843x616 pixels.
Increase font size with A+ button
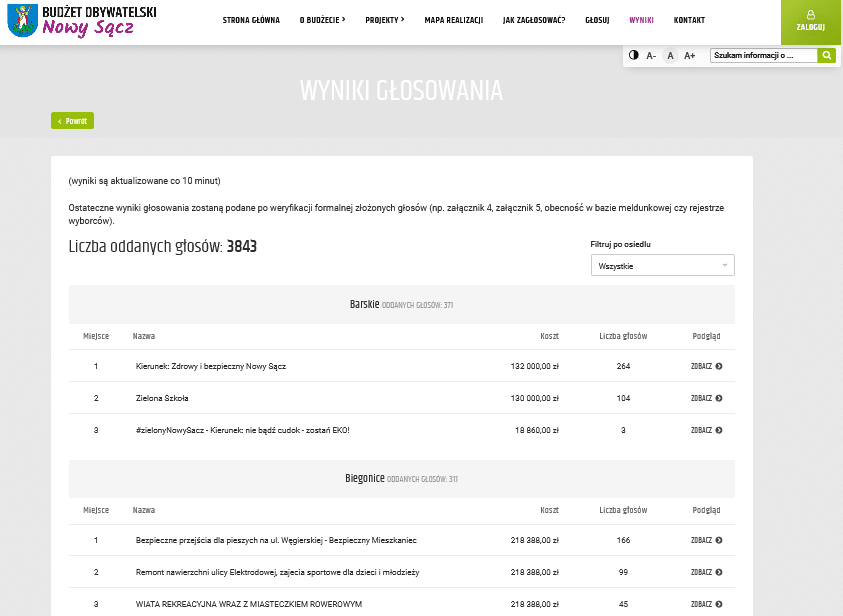point(689,56)
